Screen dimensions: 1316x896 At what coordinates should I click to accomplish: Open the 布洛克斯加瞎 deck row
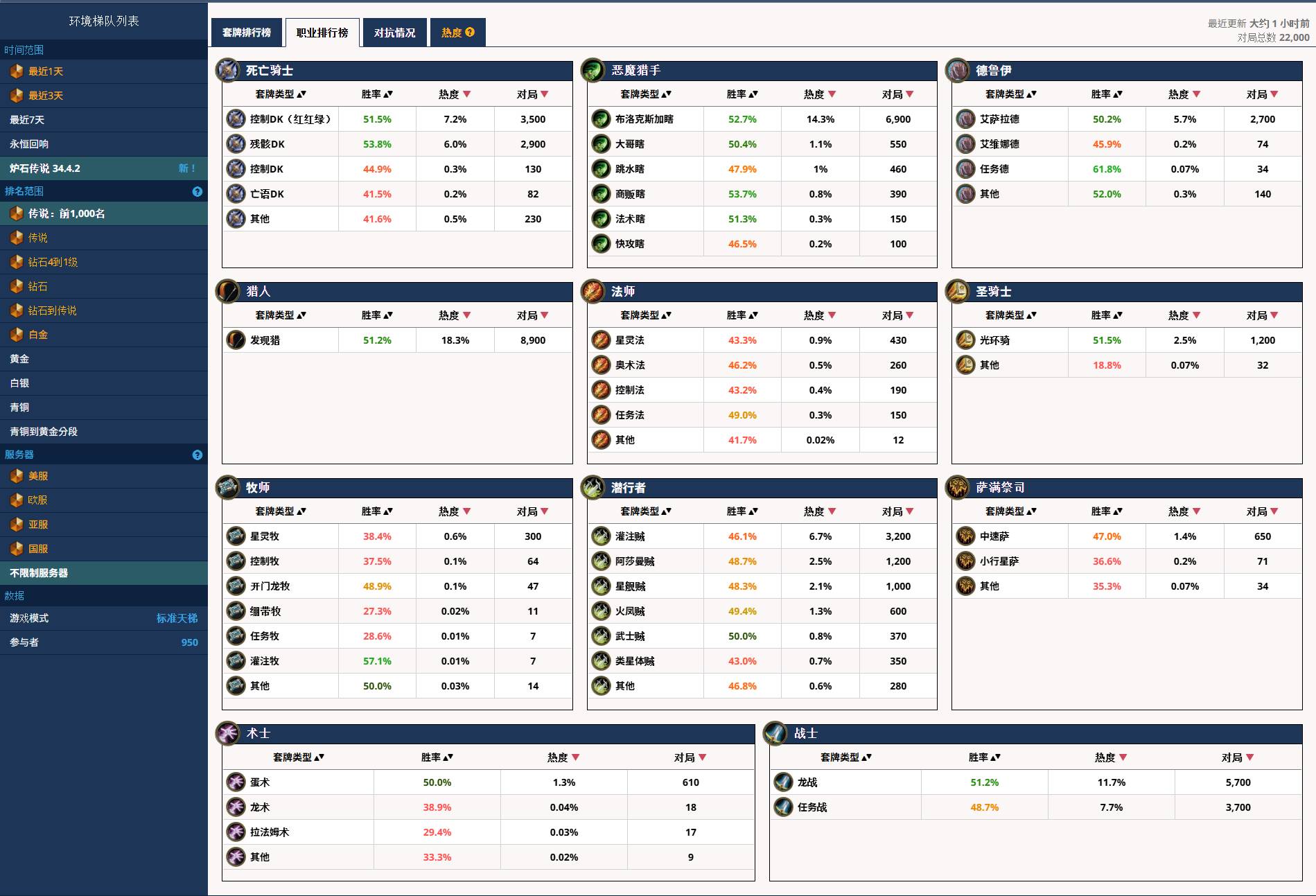click(x=644, y=119)
